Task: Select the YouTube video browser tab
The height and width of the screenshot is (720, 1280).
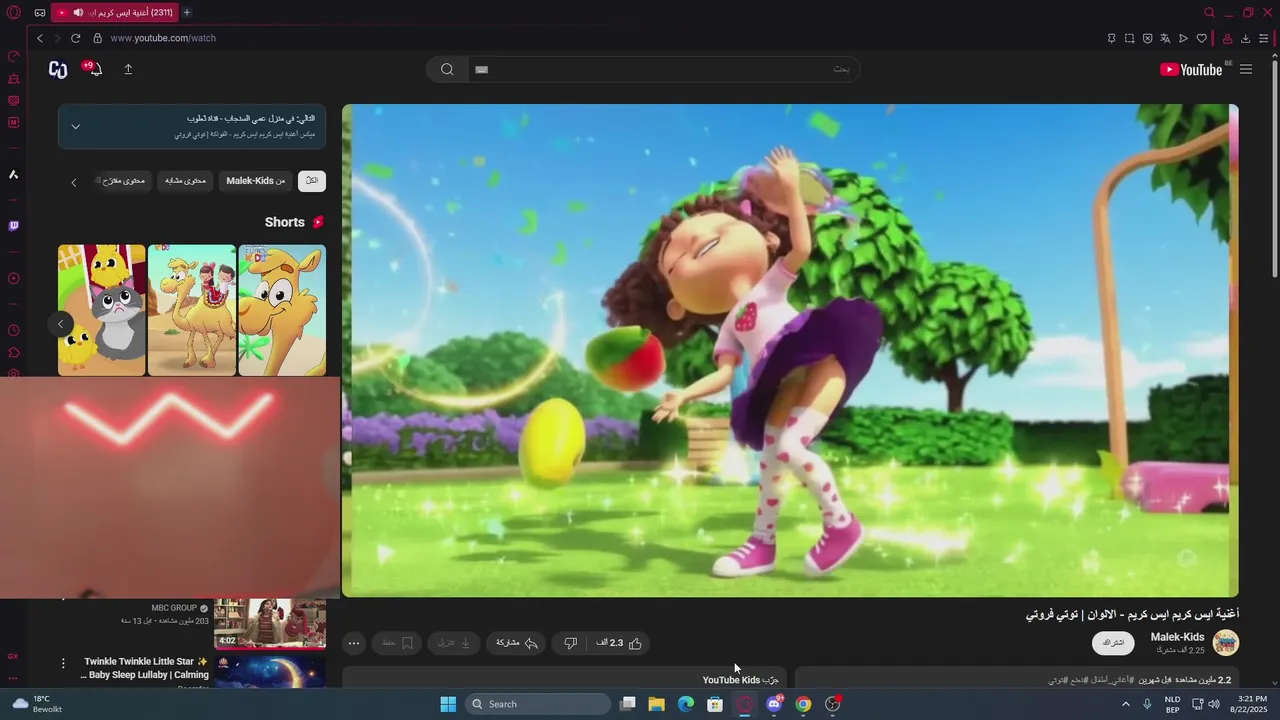Action: pos(115,13)
